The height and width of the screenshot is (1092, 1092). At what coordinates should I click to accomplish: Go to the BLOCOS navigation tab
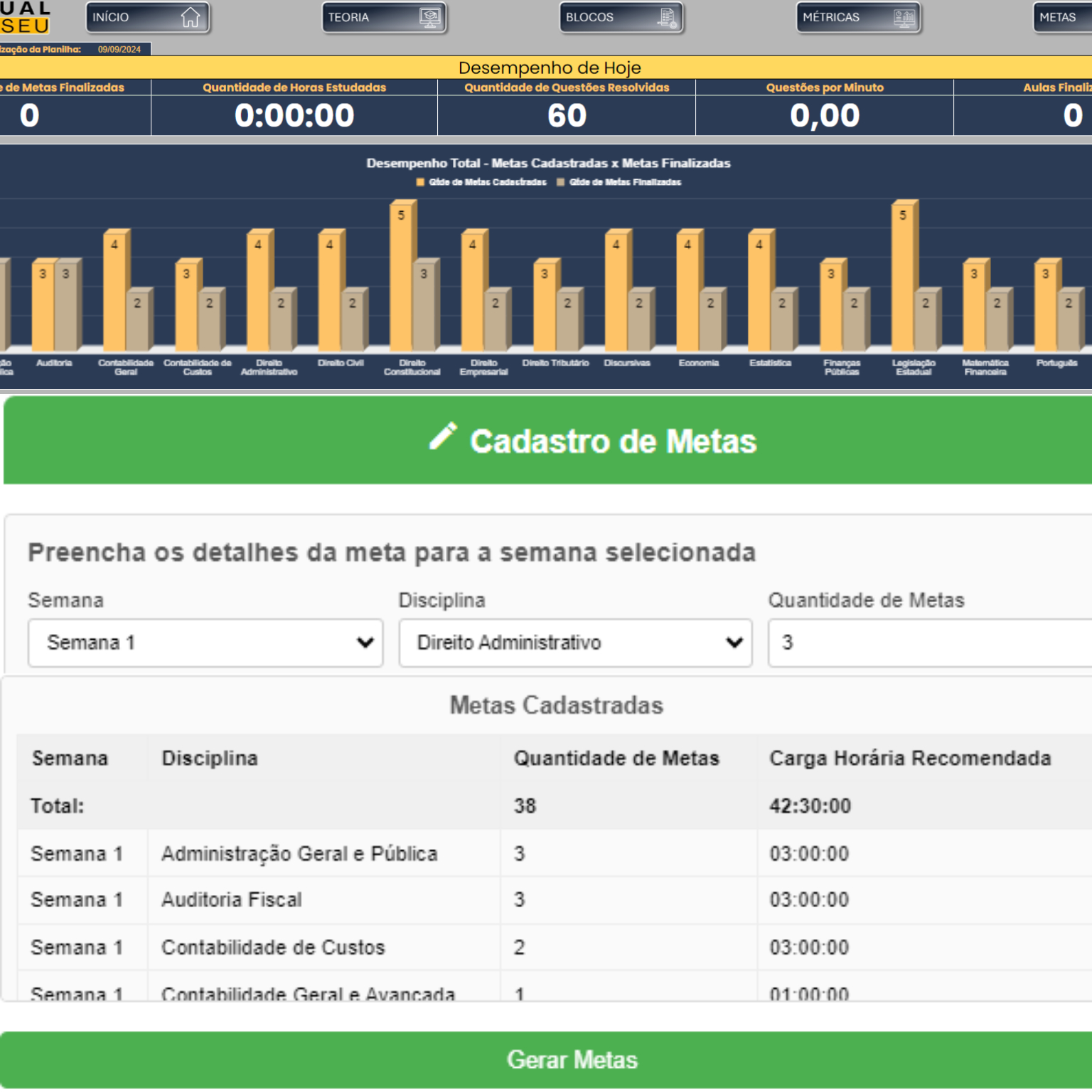pos(621,18)
